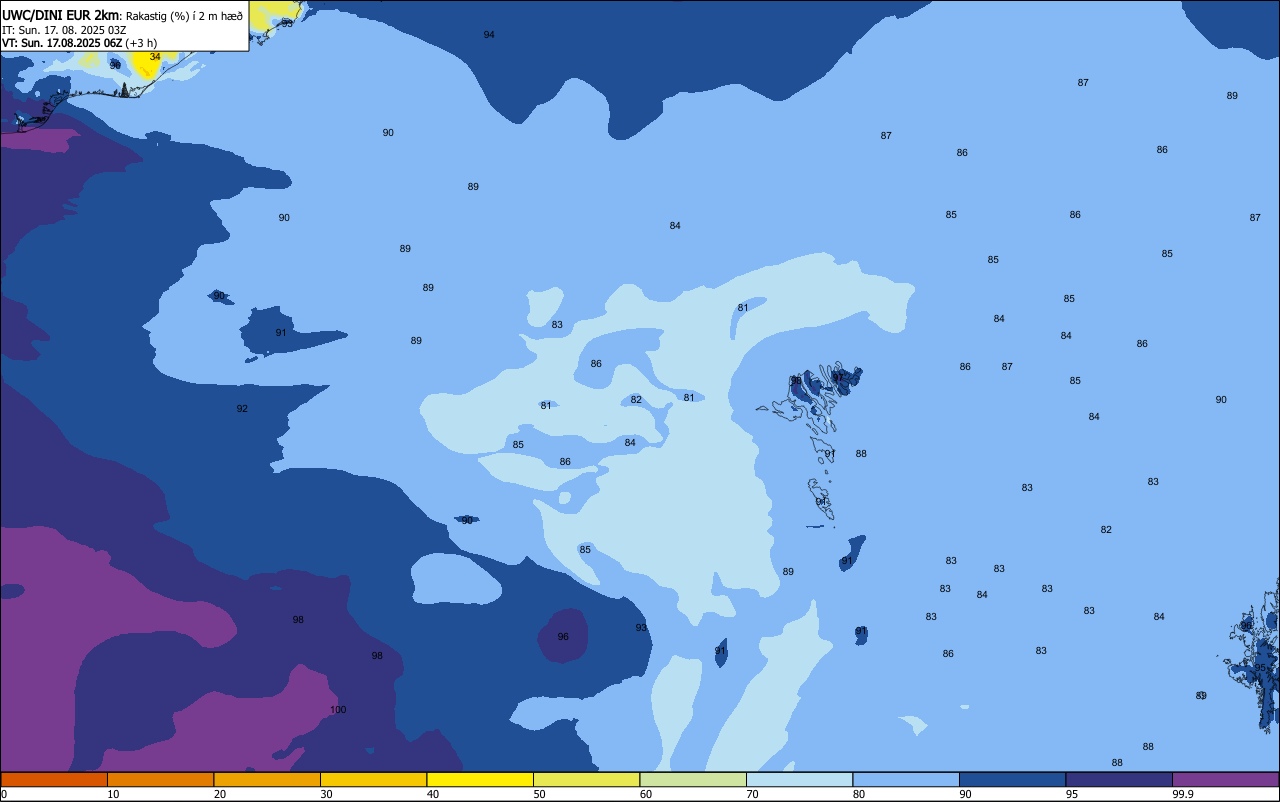This screenshot has height=802, width=1280.
Task: Click the lightest blue 70–80 legend swatch
Action: (799, 779)
